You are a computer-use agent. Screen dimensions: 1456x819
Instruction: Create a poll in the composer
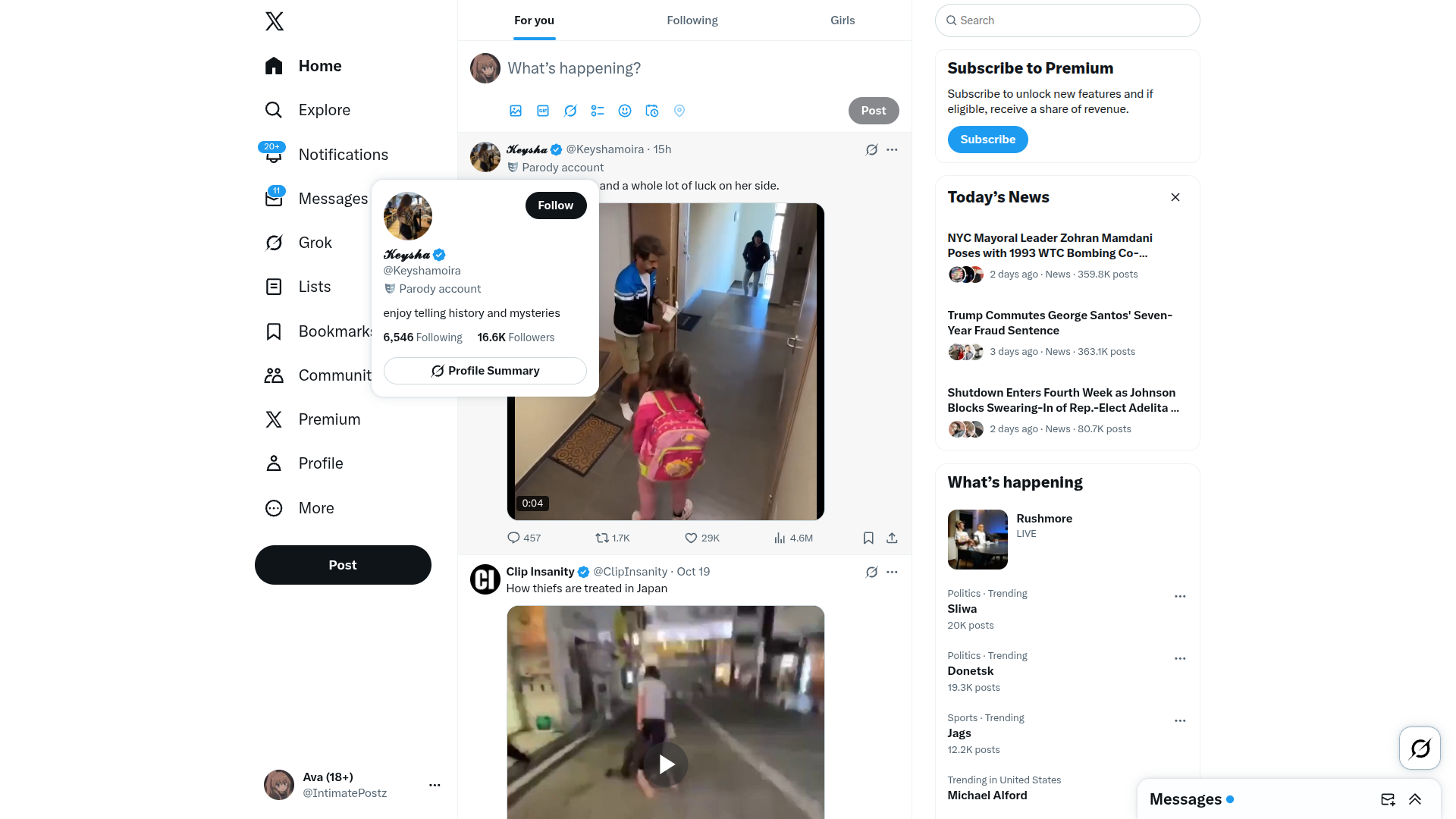tap(598, 111)
